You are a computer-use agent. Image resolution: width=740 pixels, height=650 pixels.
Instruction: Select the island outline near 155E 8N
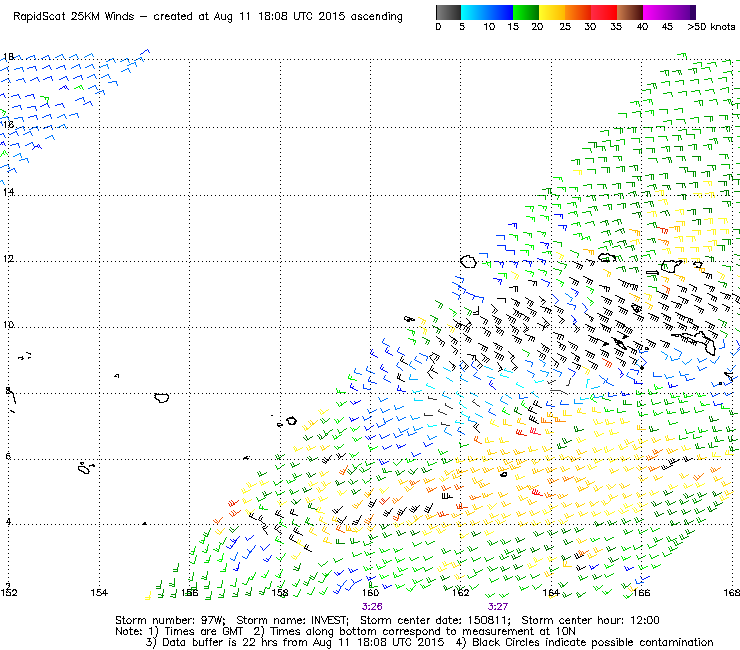162,397
